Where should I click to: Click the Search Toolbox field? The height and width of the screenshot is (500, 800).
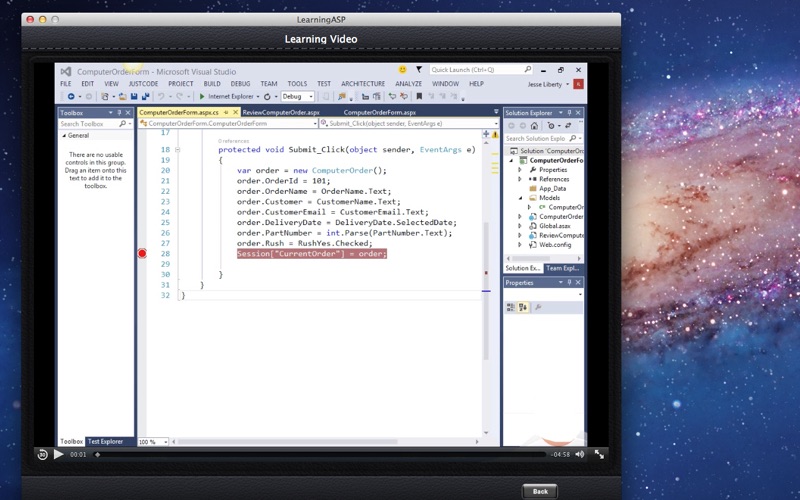(95, 124)
